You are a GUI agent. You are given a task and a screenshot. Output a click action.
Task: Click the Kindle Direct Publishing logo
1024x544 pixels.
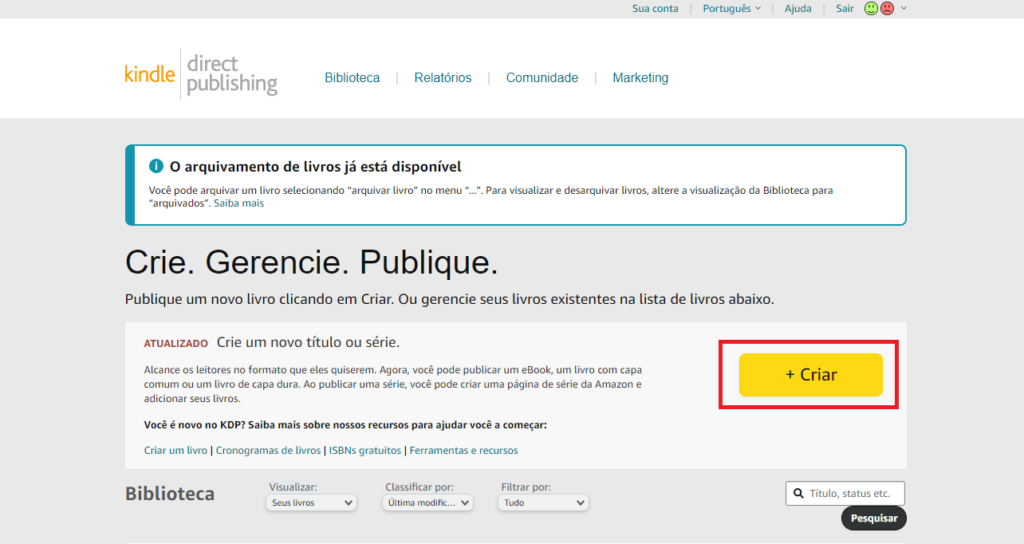[x=201, y=74]
